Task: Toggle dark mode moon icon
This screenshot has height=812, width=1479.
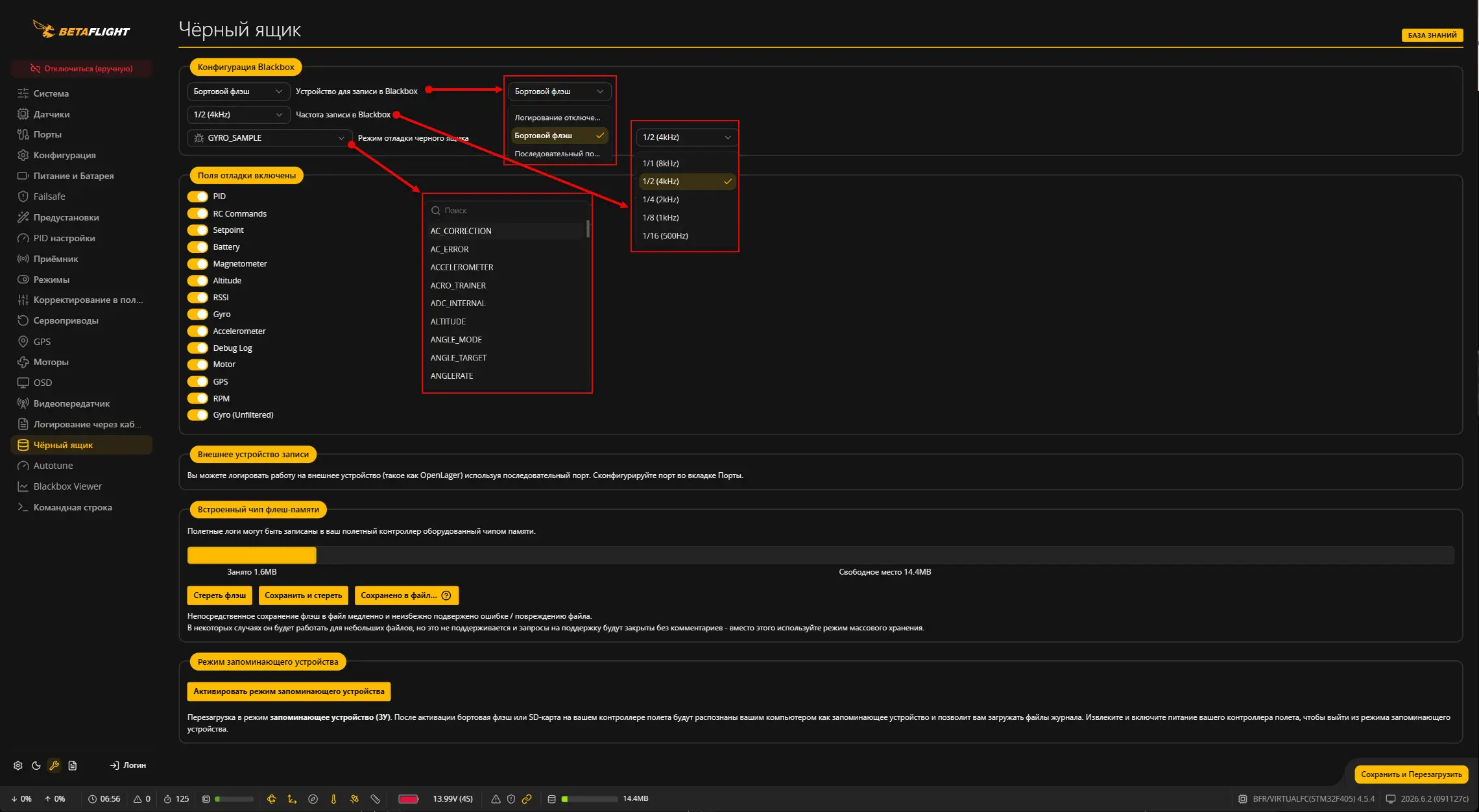Action: pyautogui.click(x=36, y=765)
